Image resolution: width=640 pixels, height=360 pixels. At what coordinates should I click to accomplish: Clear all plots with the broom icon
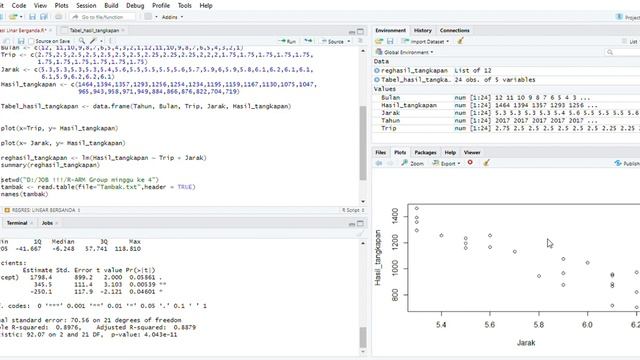tap(486, 163)
